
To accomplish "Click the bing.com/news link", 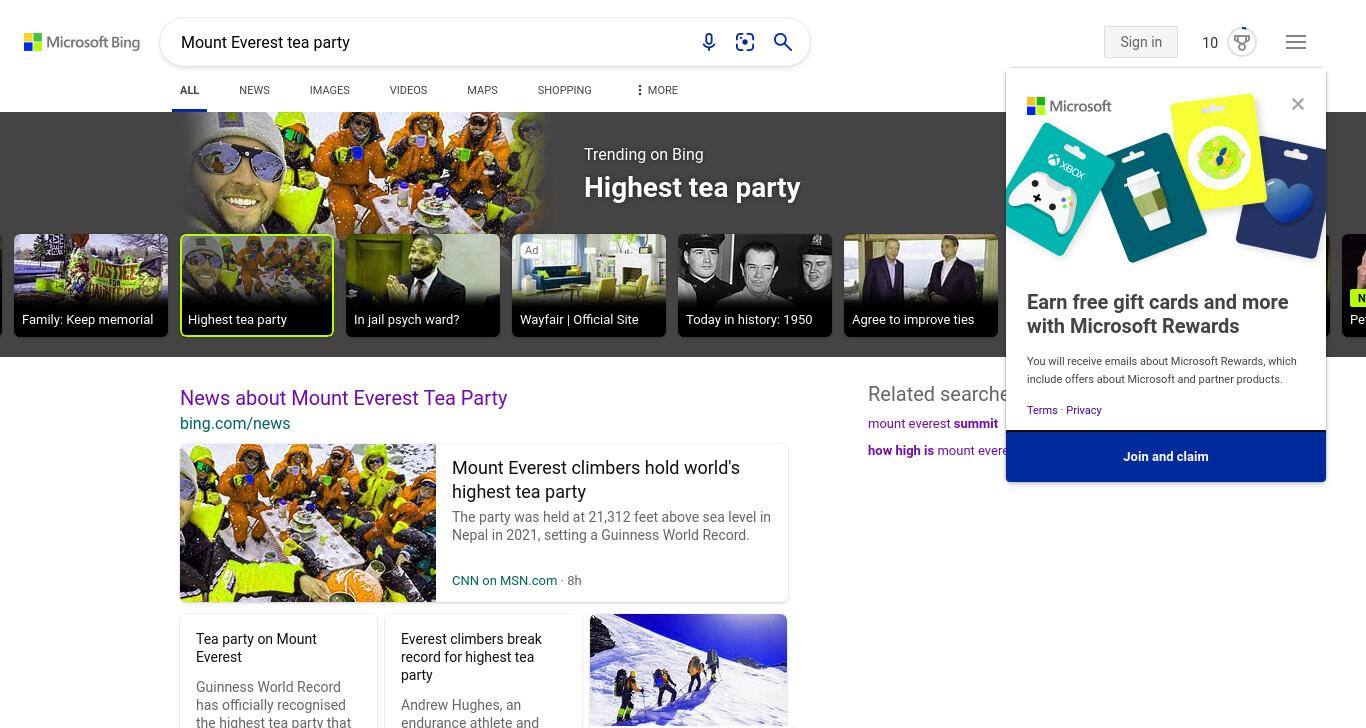I will 235,424.
